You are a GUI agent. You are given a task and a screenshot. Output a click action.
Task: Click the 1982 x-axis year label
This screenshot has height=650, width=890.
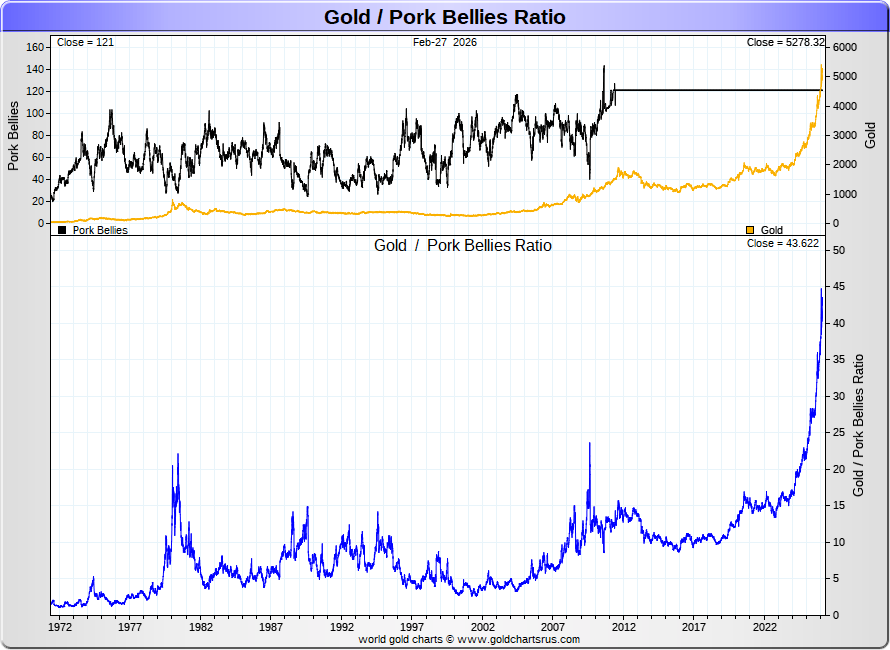pyautogui.click(x=200, y=627)
